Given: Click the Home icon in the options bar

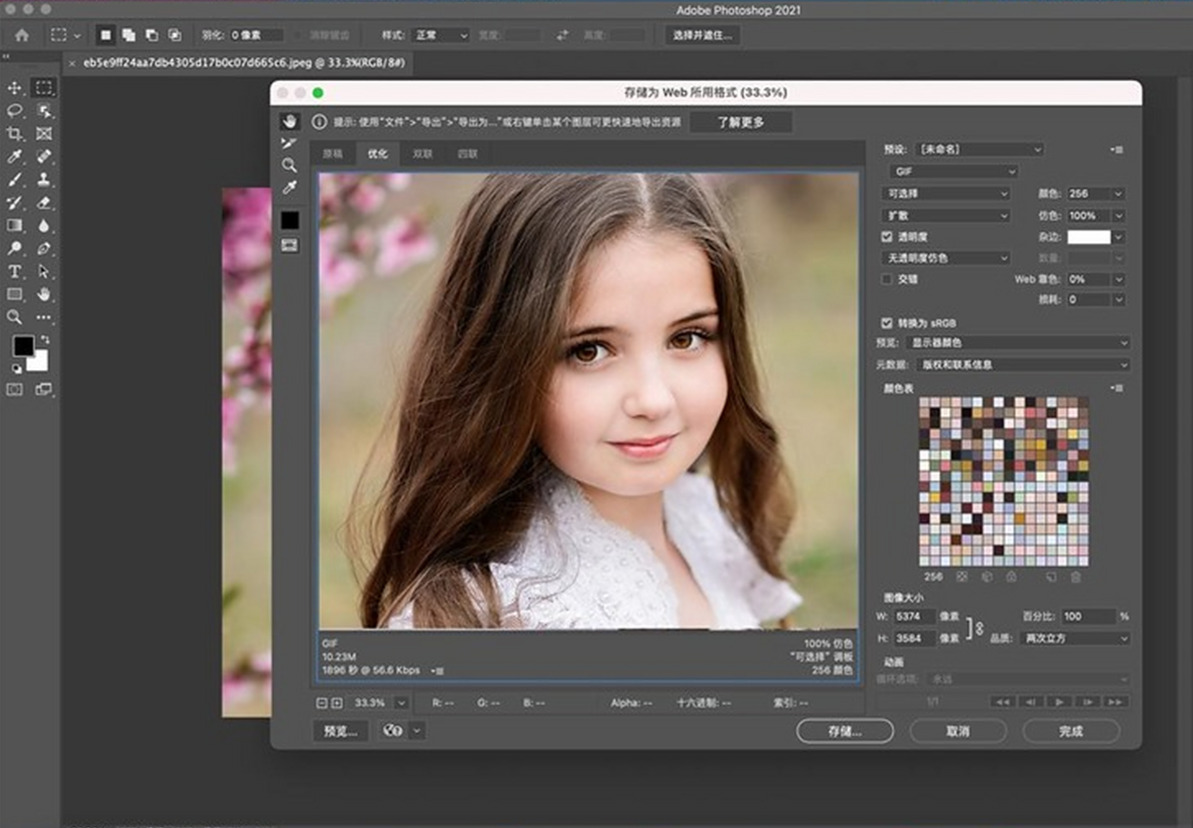Looking at the screenshot, I should point(22,35).
